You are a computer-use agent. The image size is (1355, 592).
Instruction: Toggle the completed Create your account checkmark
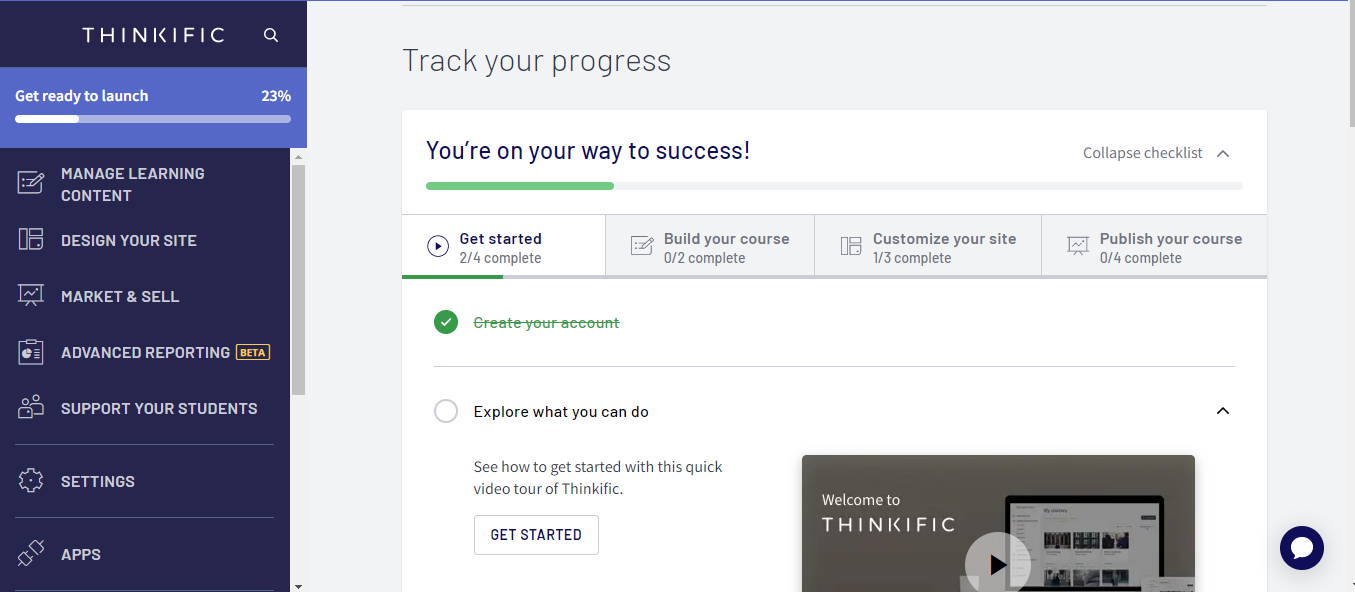pos(446,322)
